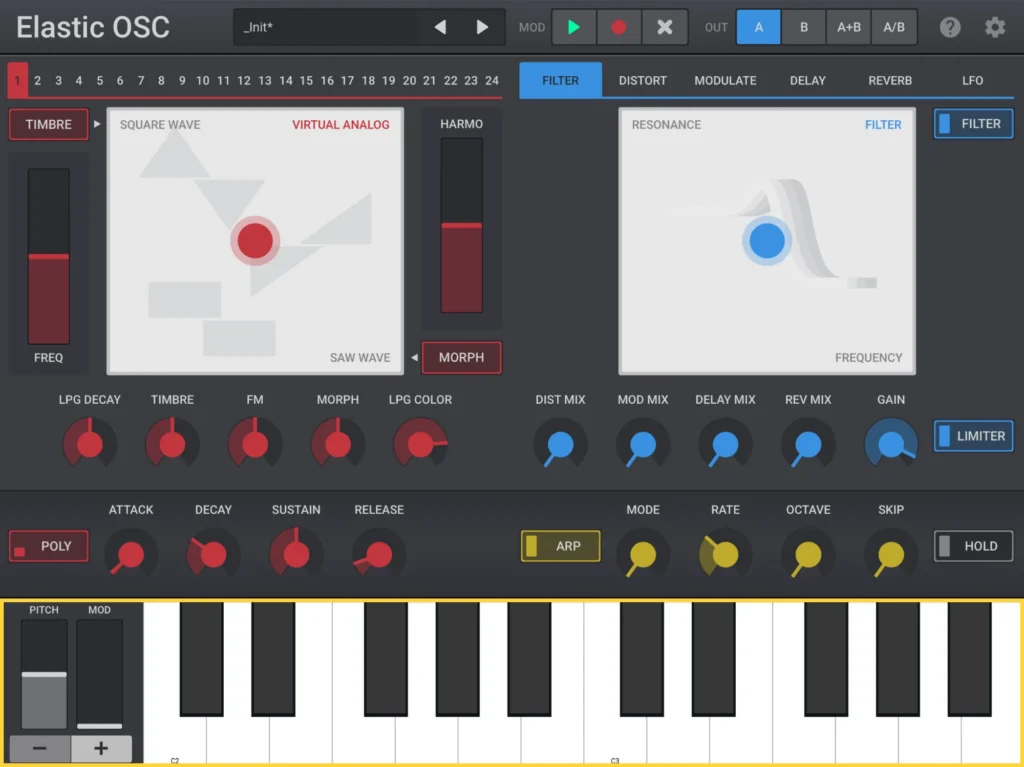
Task: Go to next preset with right arrow
Action: tap(482, 27)
